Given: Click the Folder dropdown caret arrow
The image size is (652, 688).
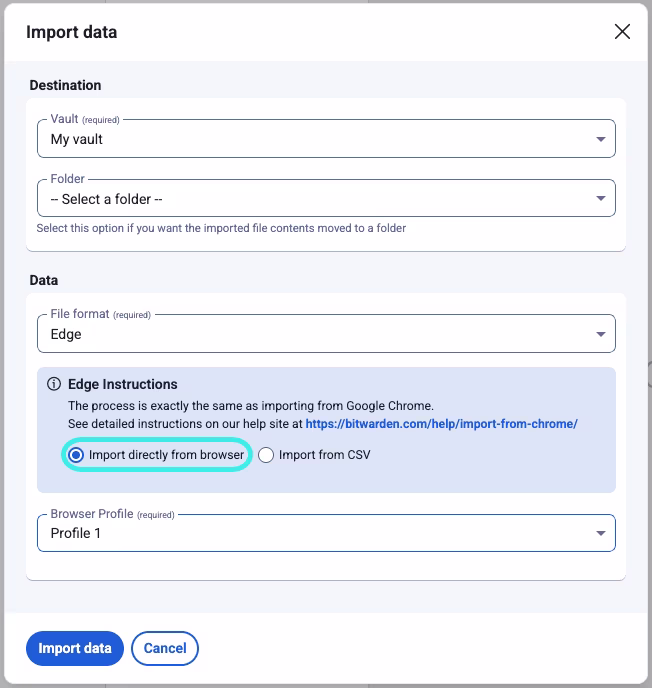Looking at the screenshot, I should [x=600, y=199].
